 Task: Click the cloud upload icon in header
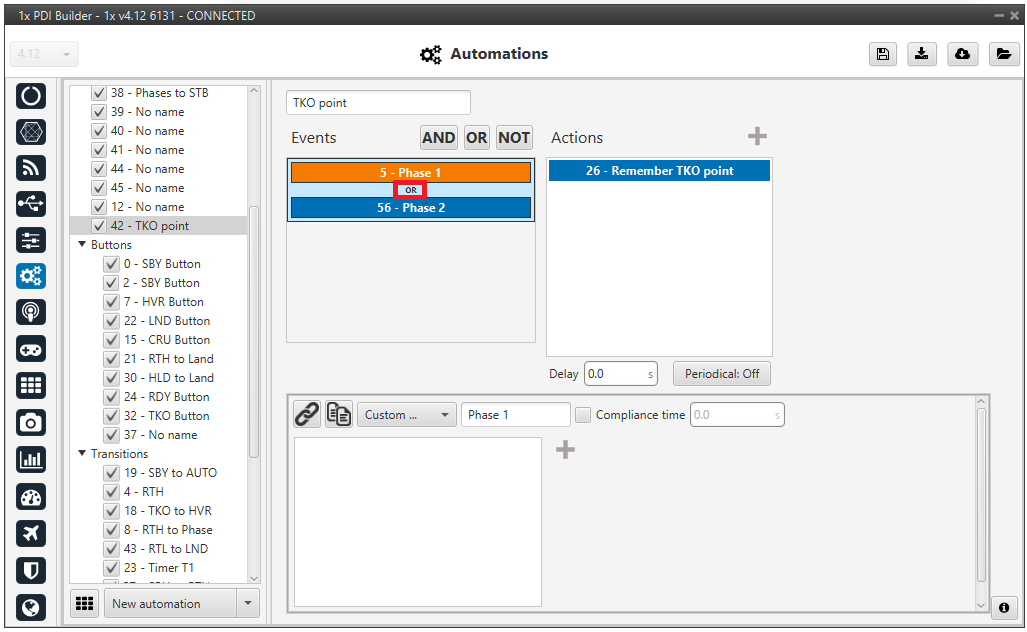tap(962, 54)
